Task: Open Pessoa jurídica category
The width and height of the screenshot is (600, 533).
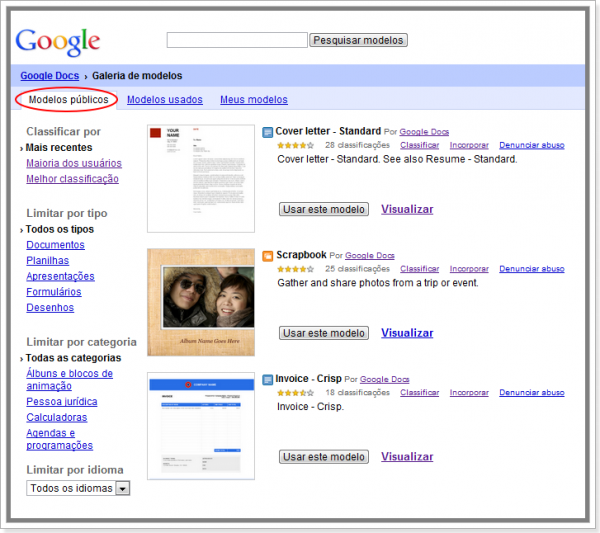Action: (62, 402)
